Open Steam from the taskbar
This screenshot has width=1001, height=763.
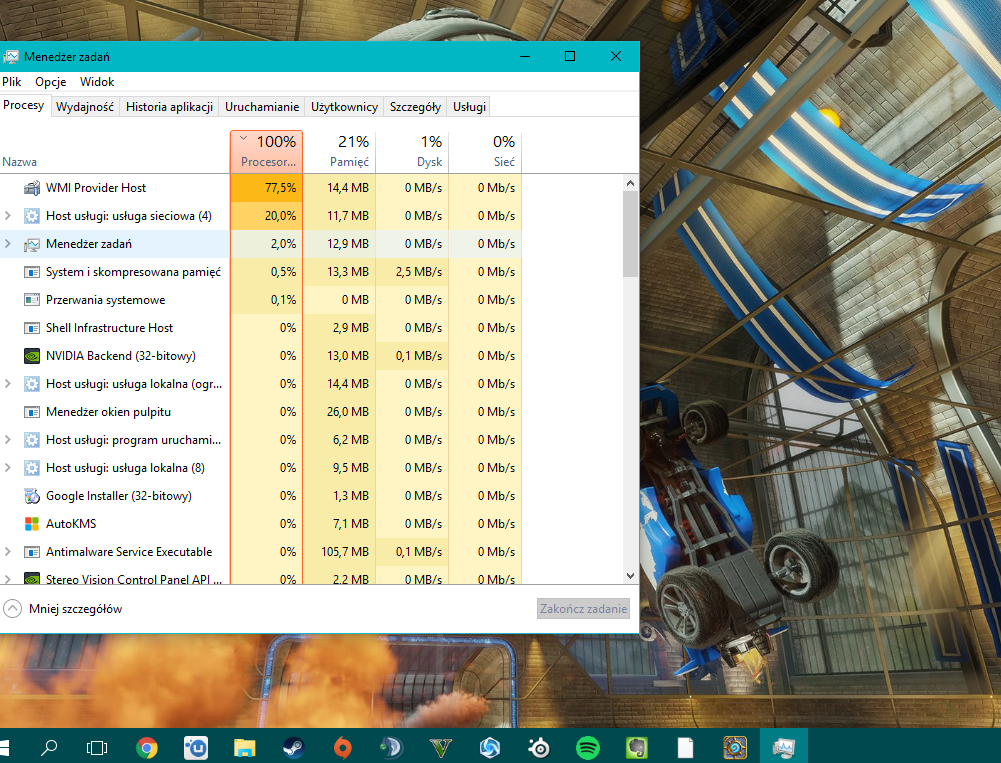(x=294, y=747)
